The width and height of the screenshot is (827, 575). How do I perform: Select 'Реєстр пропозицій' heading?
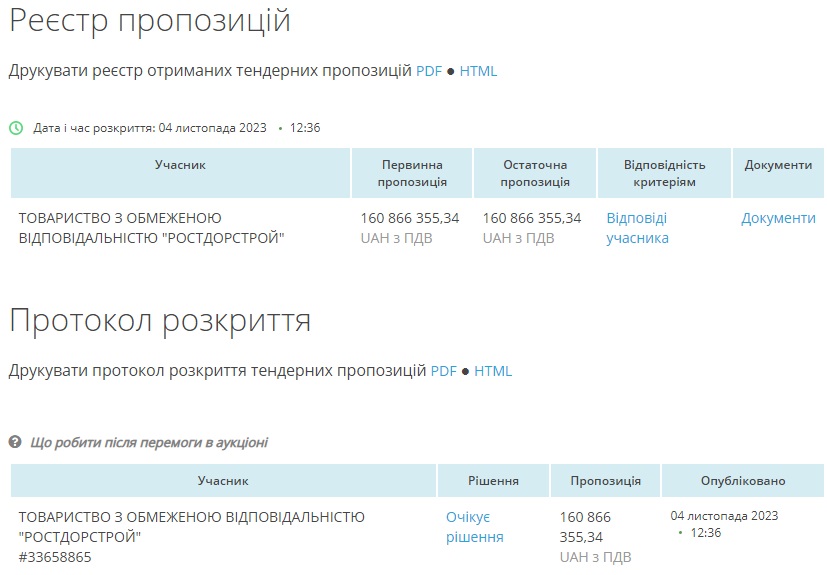click(150, 21)
